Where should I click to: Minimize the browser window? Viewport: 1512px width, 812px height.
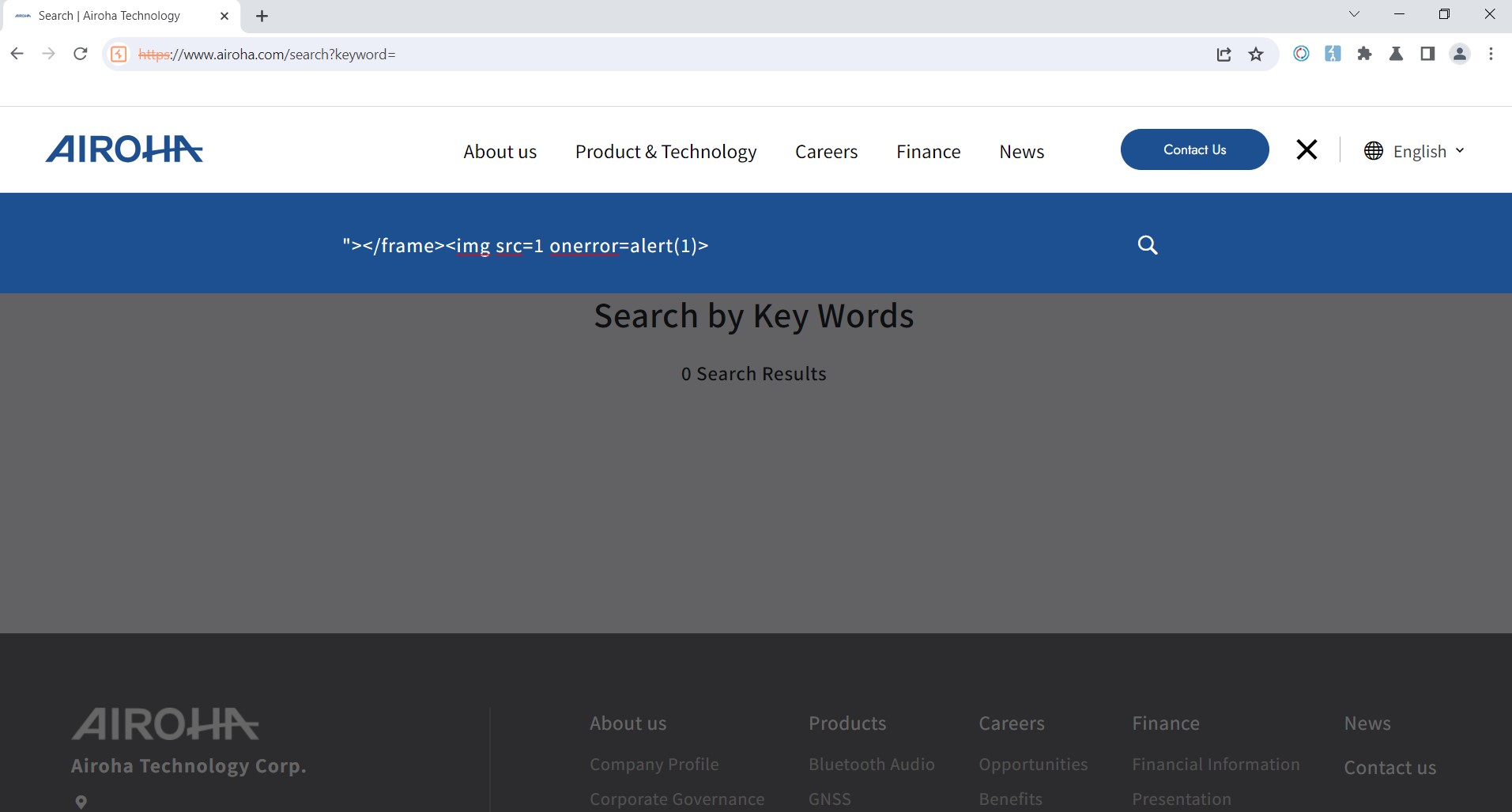pyautogui.click(x=1399, y=14)
